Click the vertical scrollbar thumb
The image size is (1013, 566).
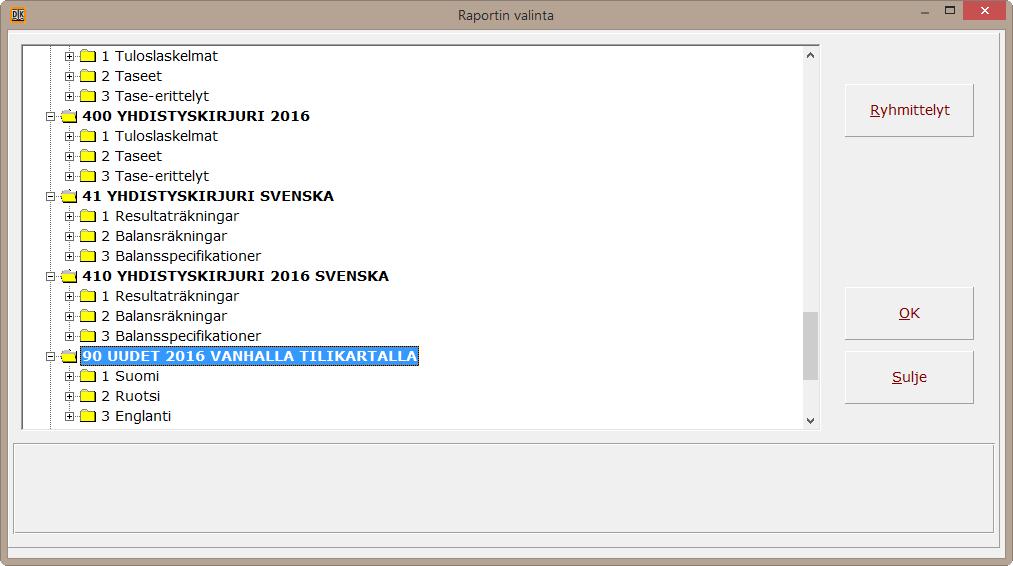pyautogui.click(x=810, y=346)
